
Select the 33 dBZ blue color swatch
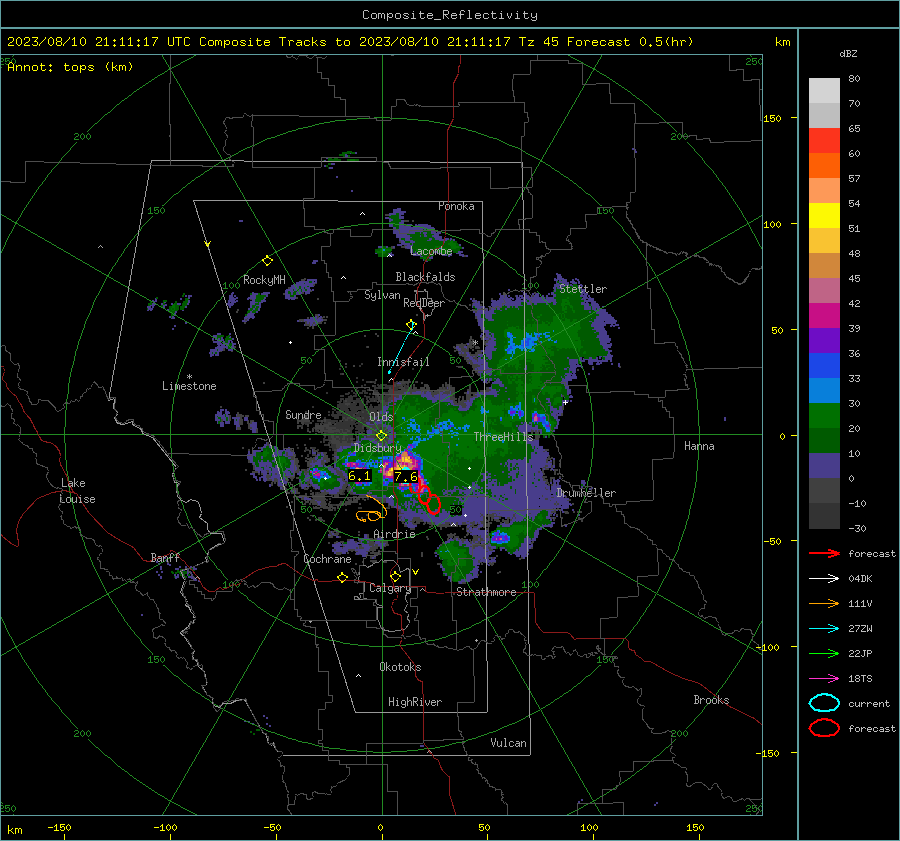[824, 365]
